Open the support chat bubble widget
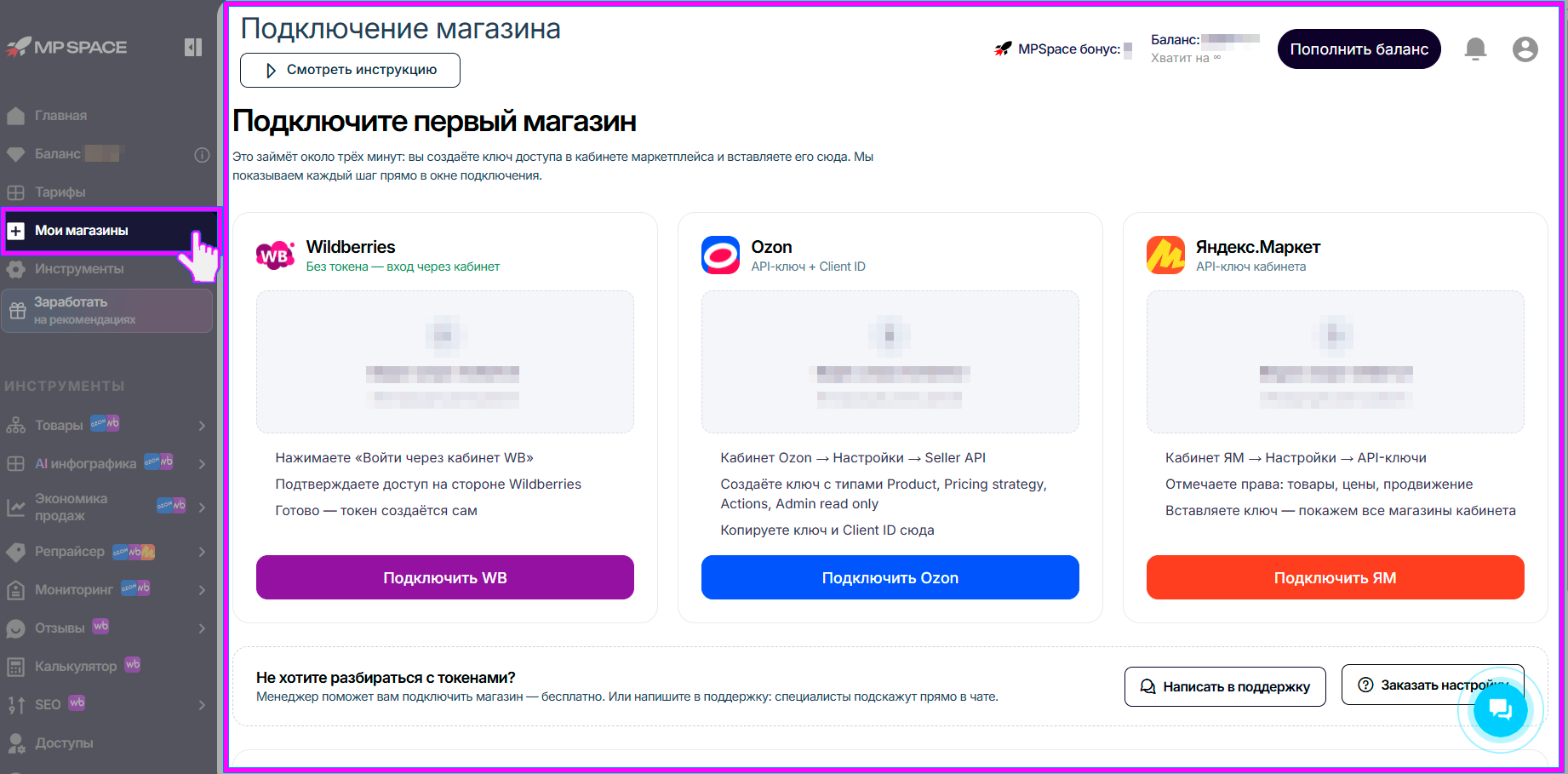 pyautogui.click(x=1500, y=709)
